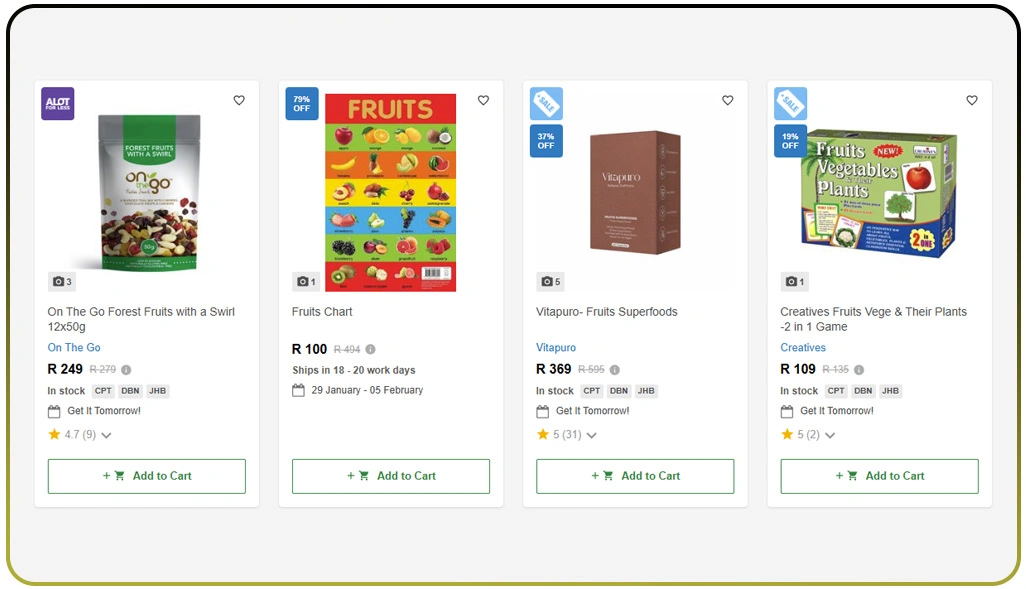Image resolution: width=1026 pixels, height=589 pixels.
Task: Open the Creatives Fruits Vege product thumbnail
Action: tap(878, 190)
